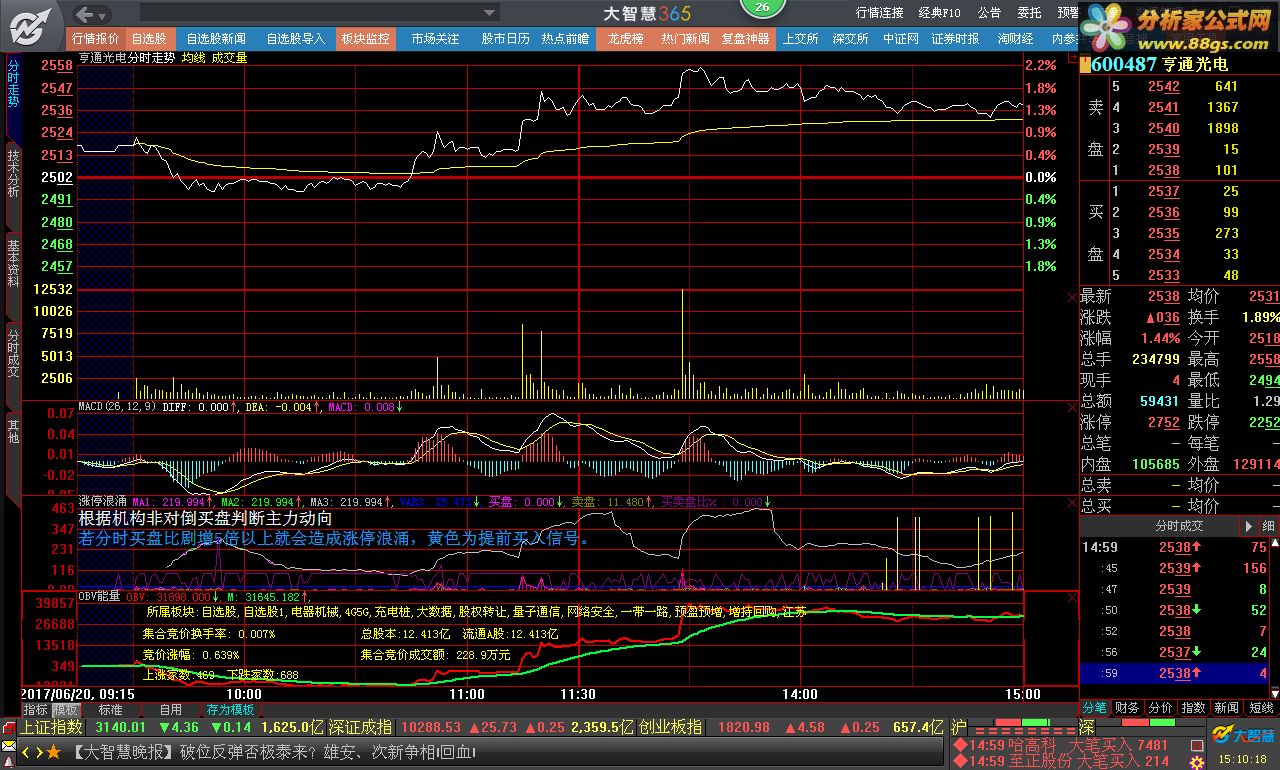
Task: Open the 经典F10 menu item
Action: point(940,13)
